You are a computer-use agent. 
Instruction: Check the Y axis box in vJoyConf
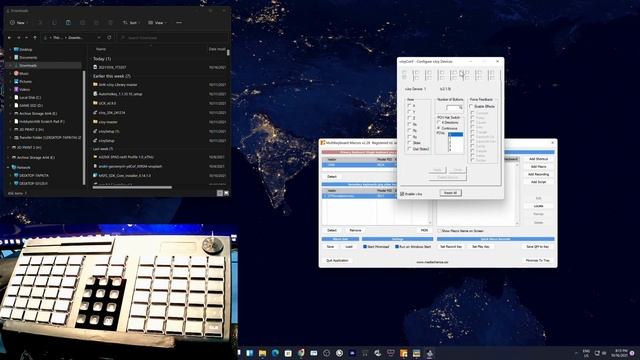point(409,112)
